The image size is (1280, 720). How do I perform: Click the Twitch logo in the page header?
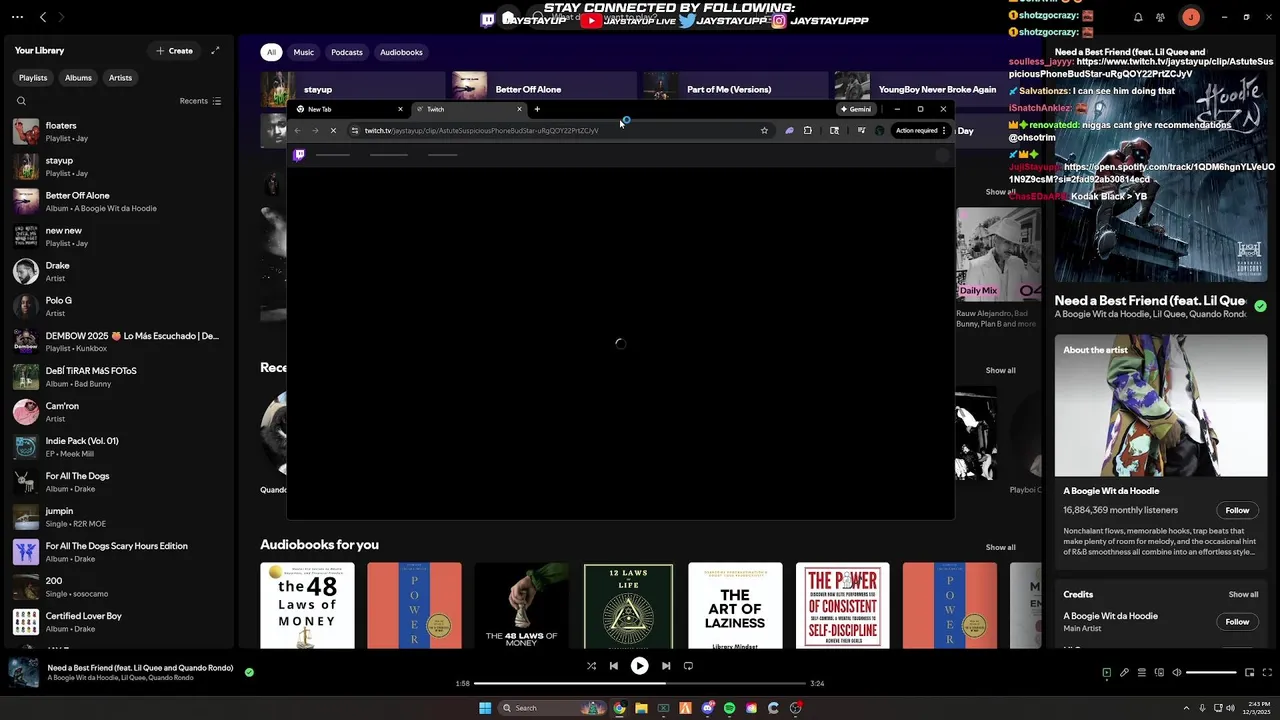(298, 155)
